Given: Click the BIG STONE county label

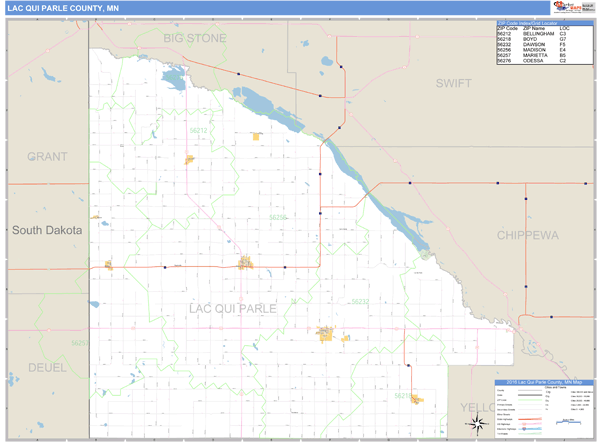Looking at the screenshot, I should [195, 38].
